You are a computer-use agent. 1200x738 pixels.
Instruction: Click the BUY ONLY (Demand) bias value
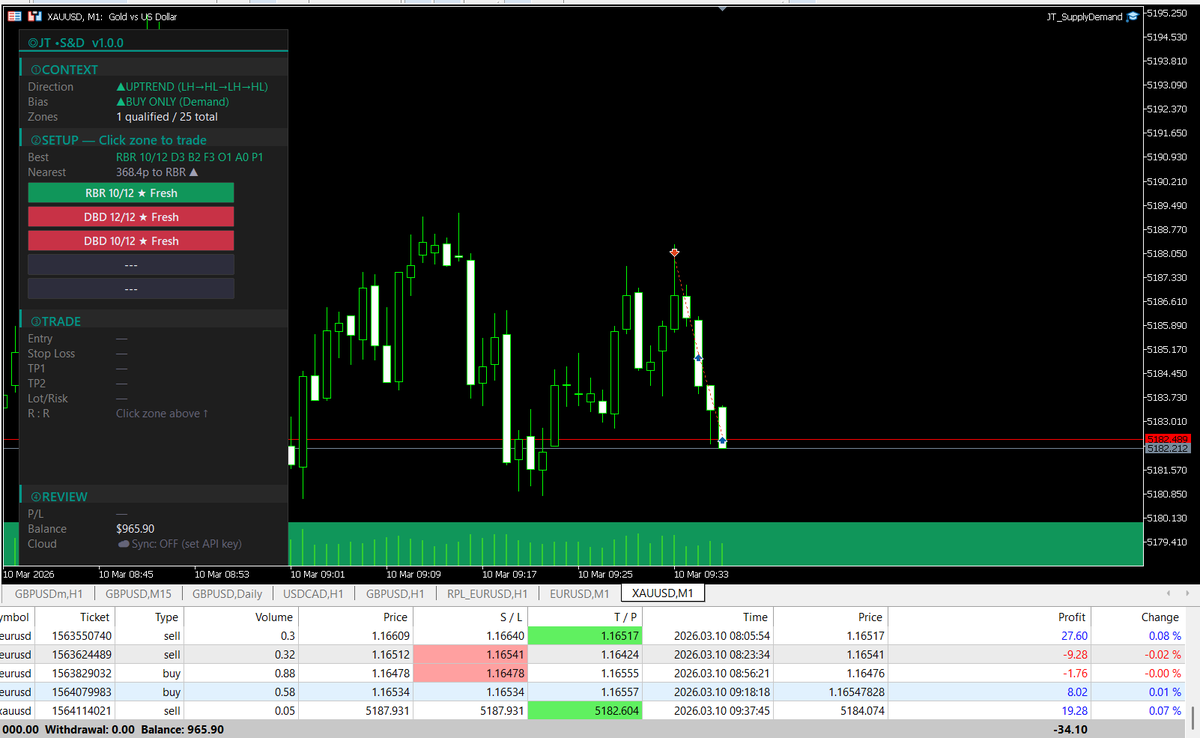[172, 102]
